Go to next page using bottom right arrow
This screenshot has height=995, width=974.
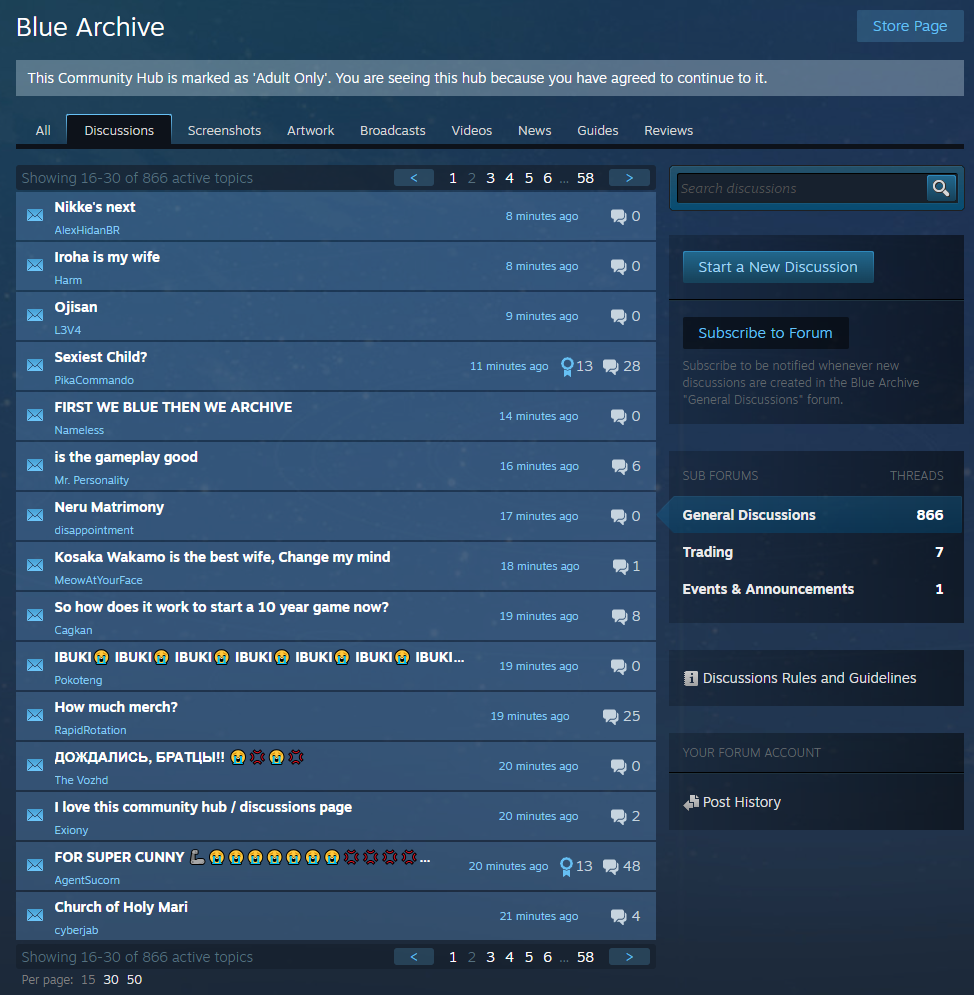pyautogui.click(x=629, y=957)
